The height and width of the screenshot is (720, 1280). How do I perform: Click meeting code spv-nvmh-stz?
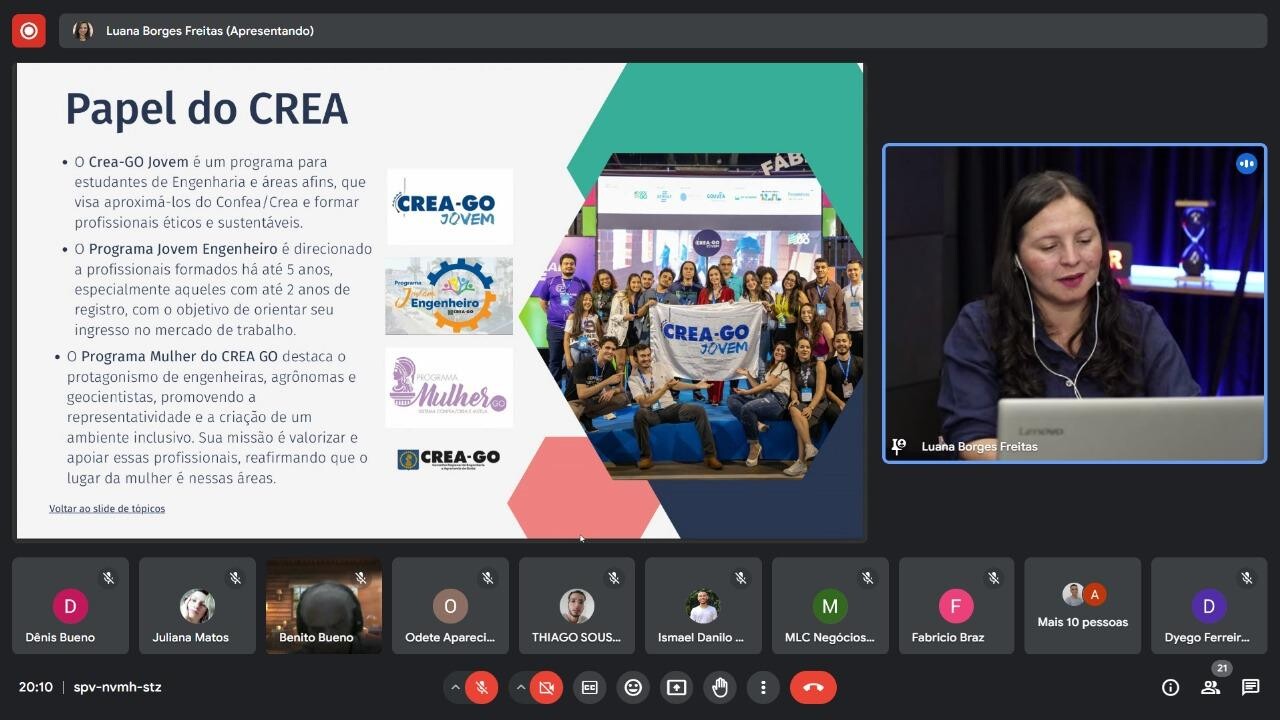(x=117, y=687)
